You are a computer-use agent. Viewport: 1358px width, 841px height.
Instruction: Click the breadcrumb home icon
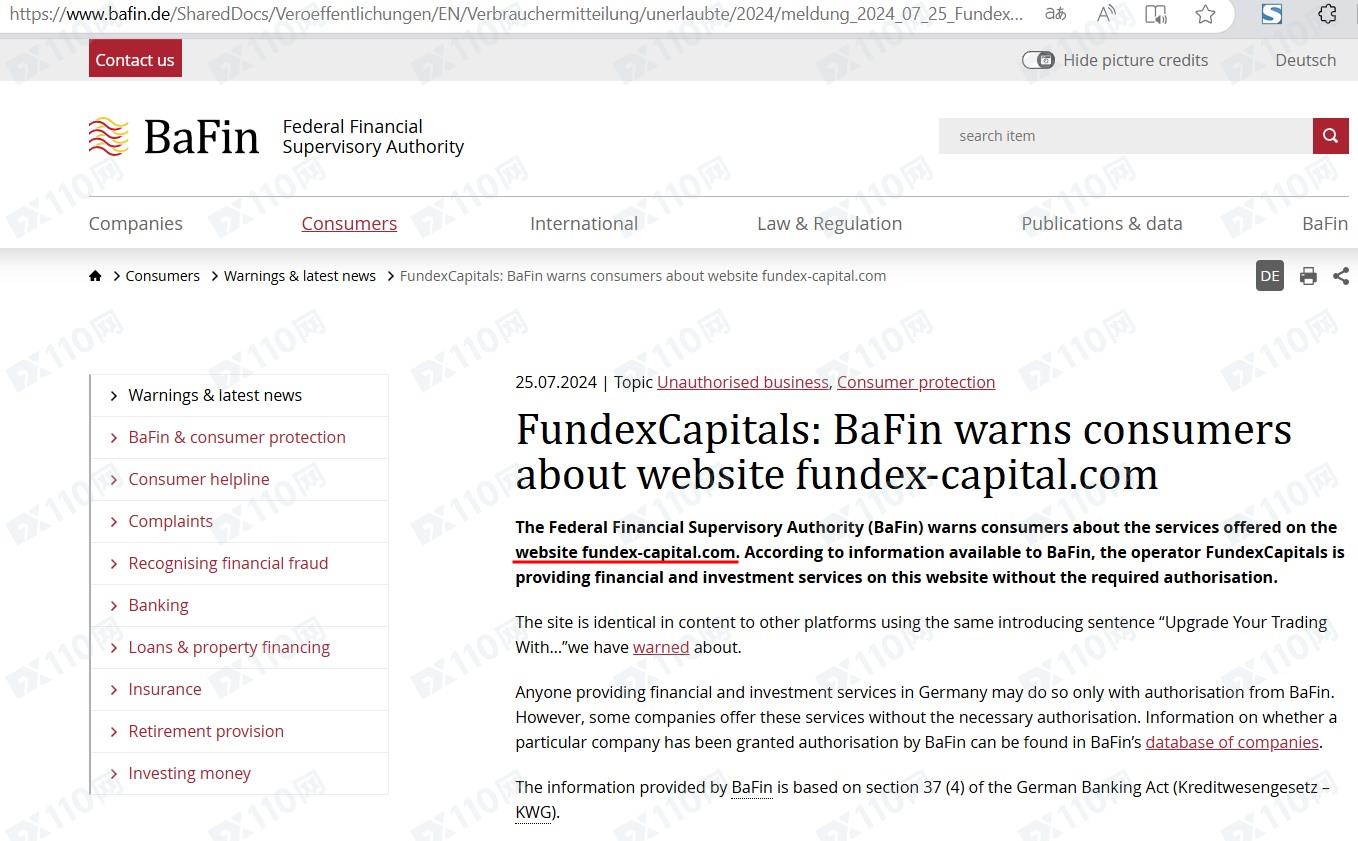click(x=95, y=276)
